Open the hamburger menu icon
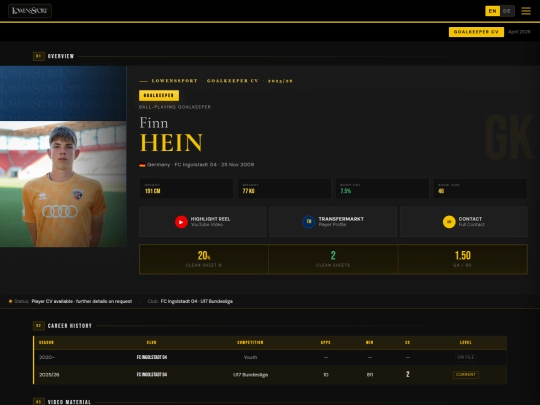540x405 pixels. [x=526, y=11]
